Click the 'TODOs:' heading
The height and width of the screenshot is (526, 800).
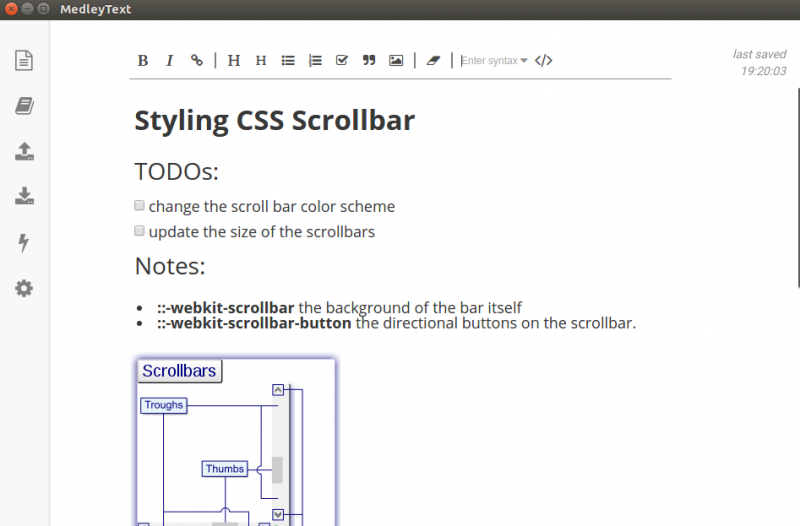177,171
